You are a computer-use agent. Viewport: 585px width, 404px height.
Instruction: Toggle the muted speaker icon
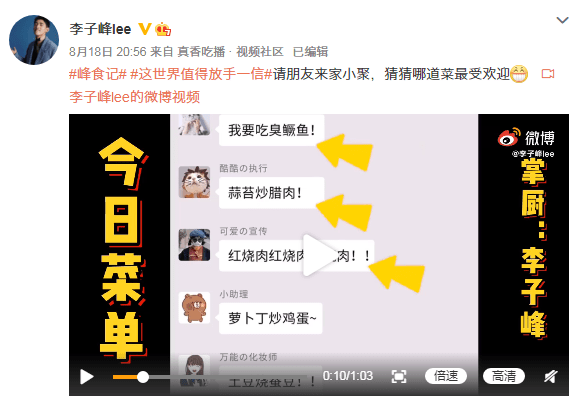coord(551,376)
